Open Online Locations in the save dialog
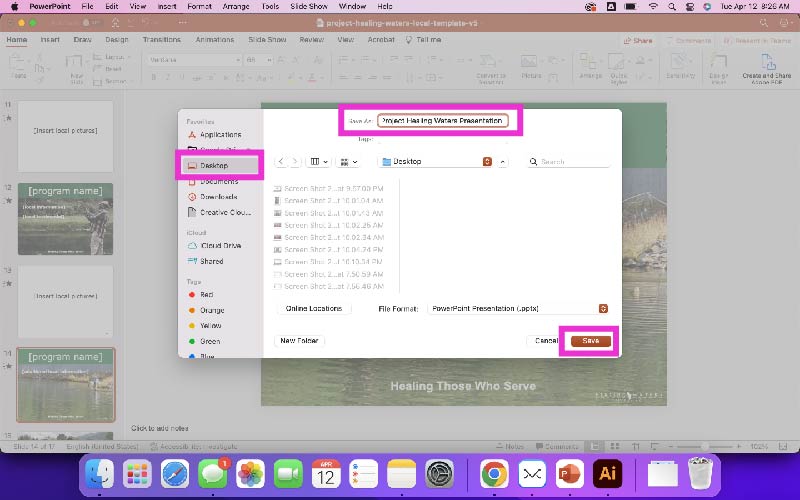Image resolution: width=800 pixels, height=500 pixels. click(x=313, y=309)
